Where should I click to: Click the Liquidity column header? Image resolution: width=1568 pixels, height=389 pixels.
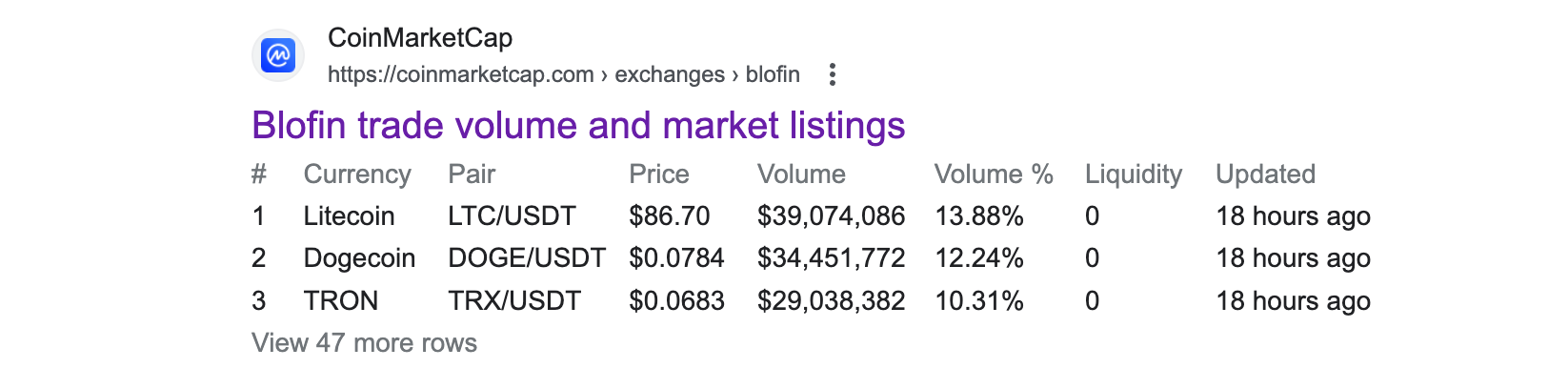[1134, 174]
